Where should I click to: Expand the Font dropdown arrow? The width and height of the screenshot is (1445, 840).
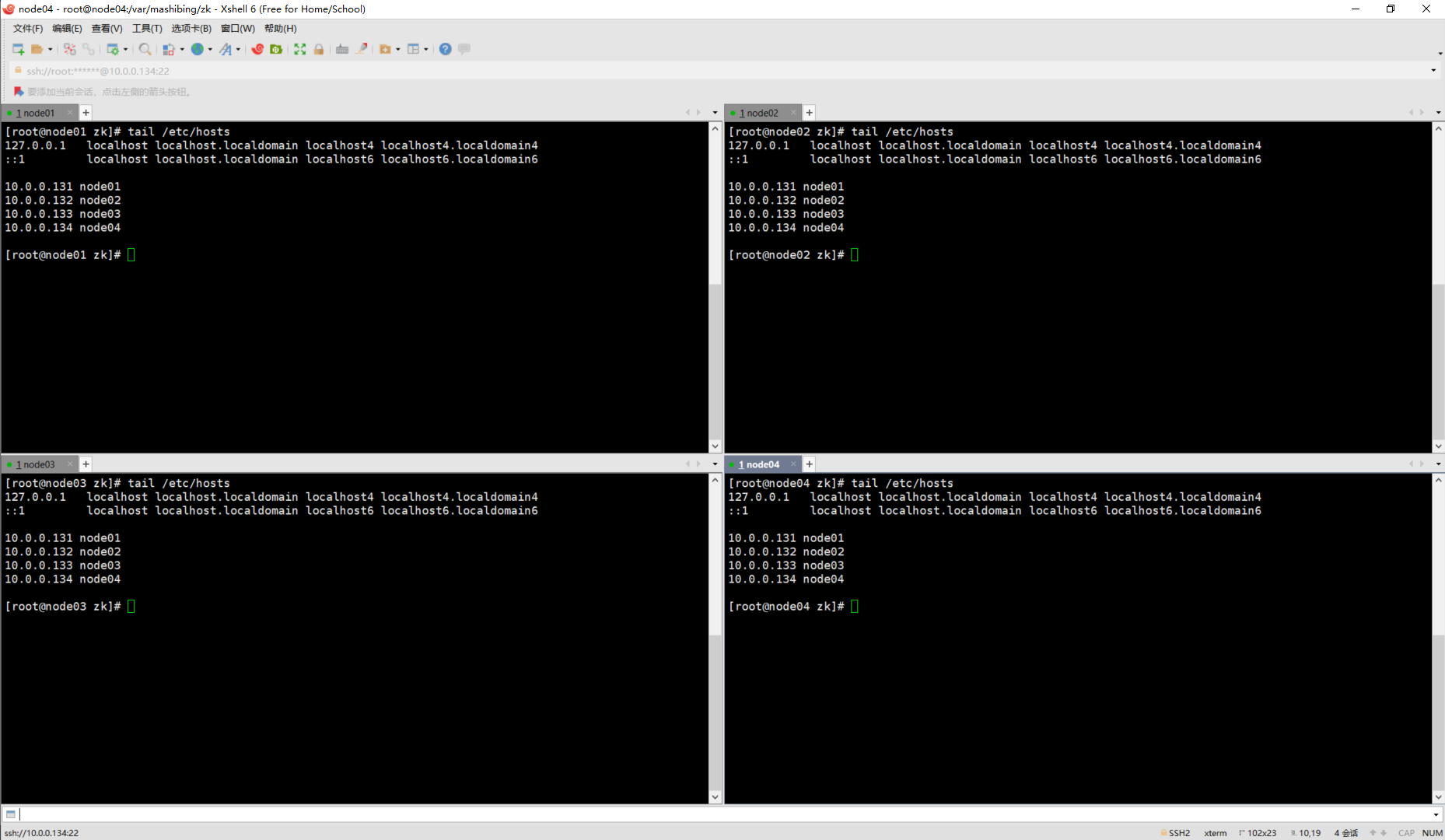coord(238,49)
